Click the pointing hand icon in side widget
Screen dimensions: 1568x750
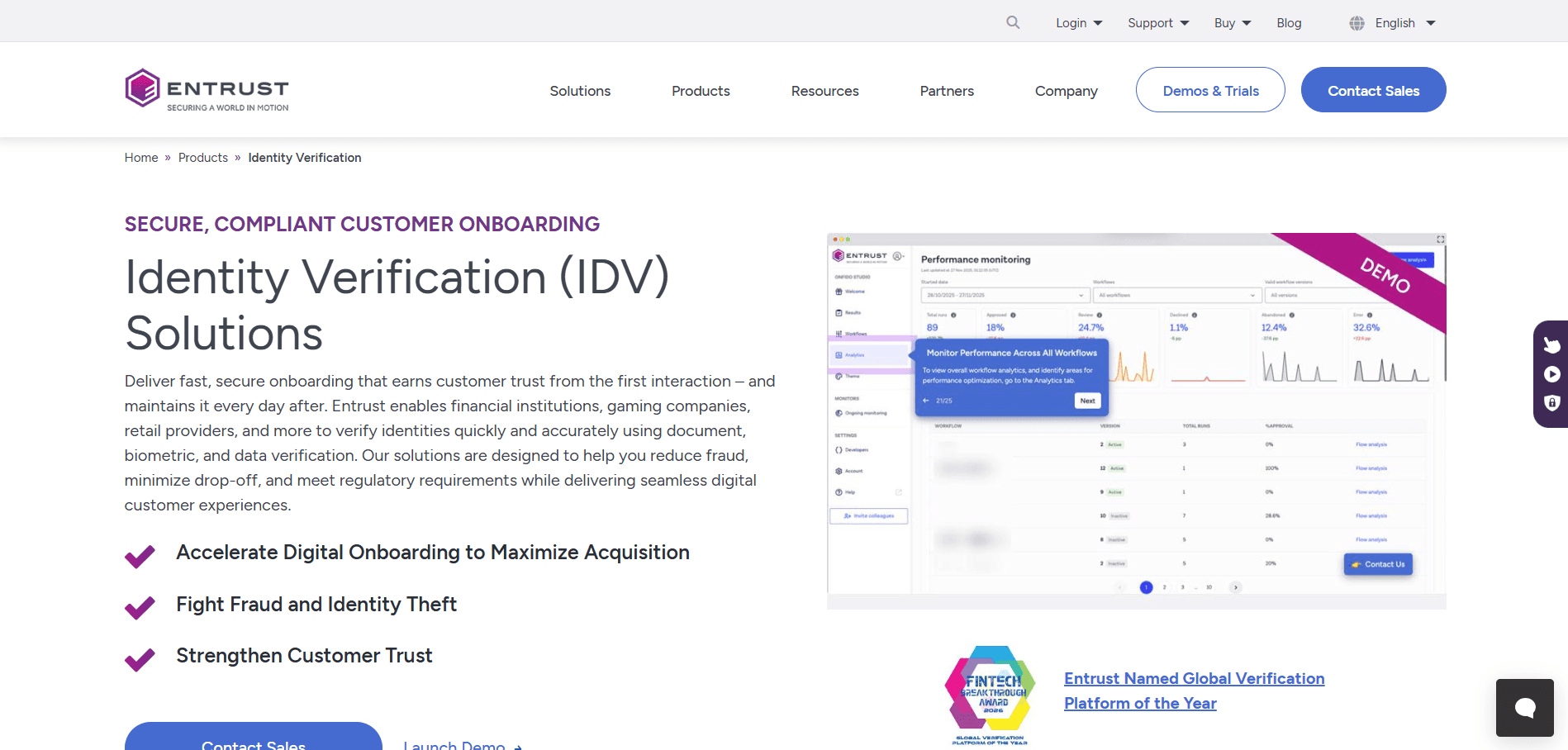tap(1552, 344)
